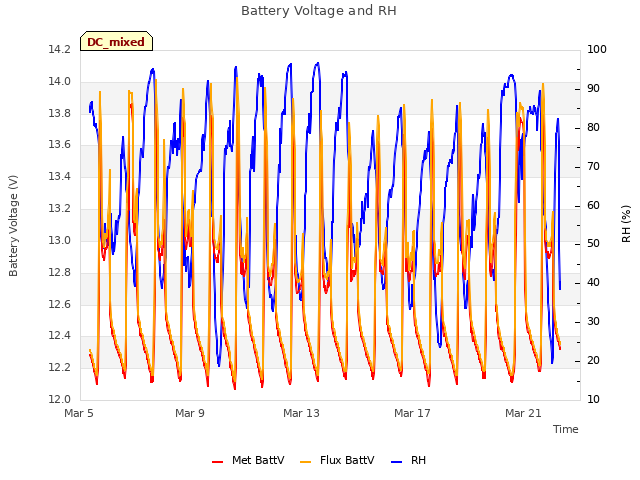Click the orange Flux BattV legend swatch

click(305, 462)
